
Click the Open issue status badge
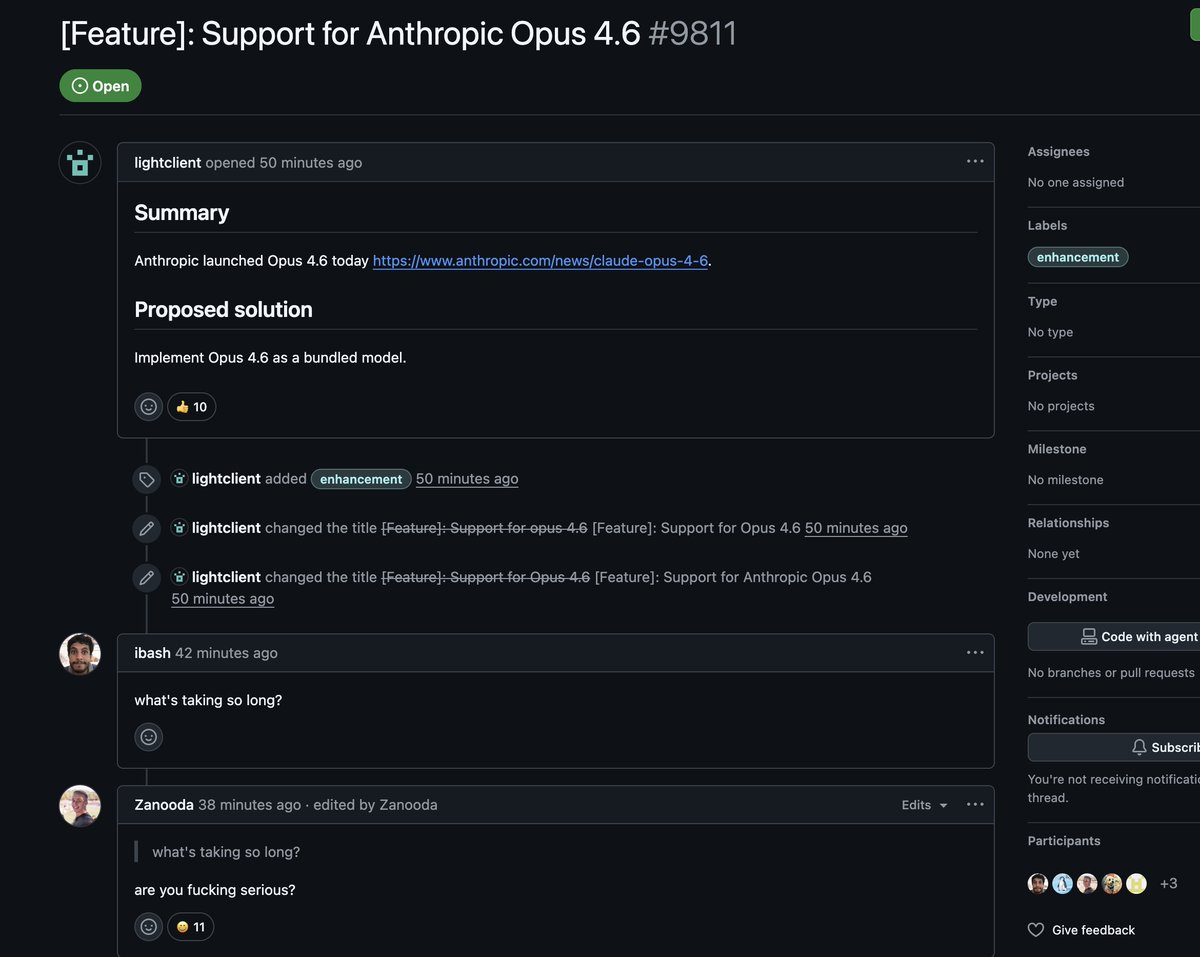pos(100,86)
